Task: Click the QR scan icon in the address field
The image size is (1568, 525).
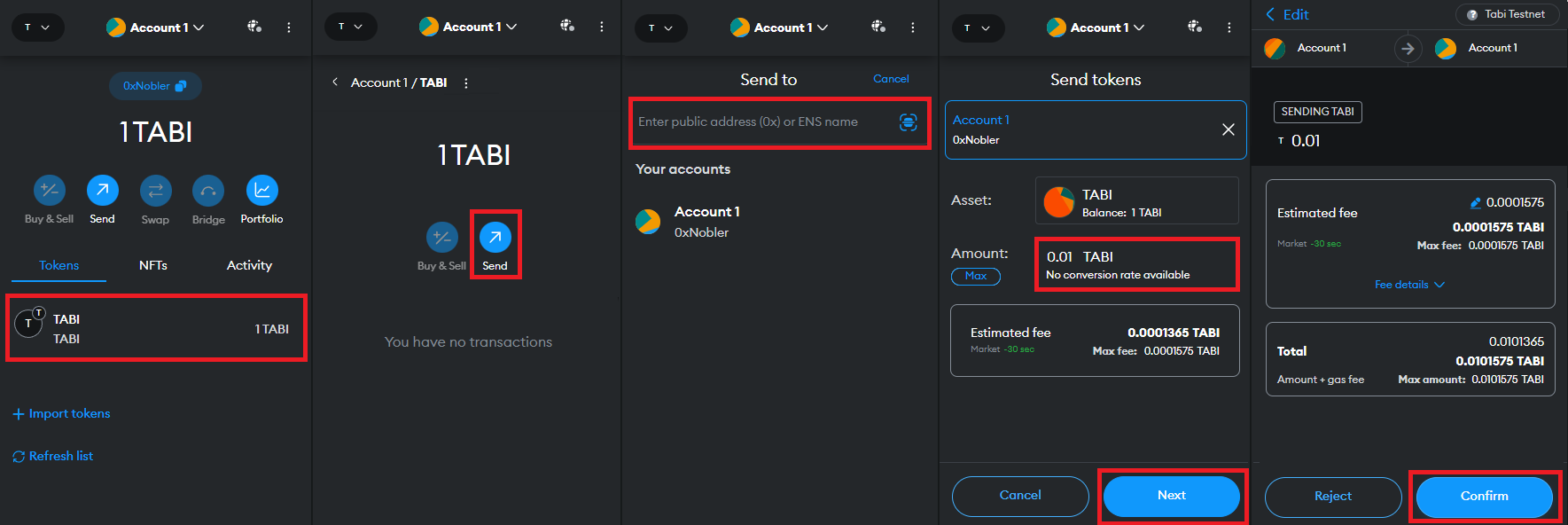Action: (909, 122)
